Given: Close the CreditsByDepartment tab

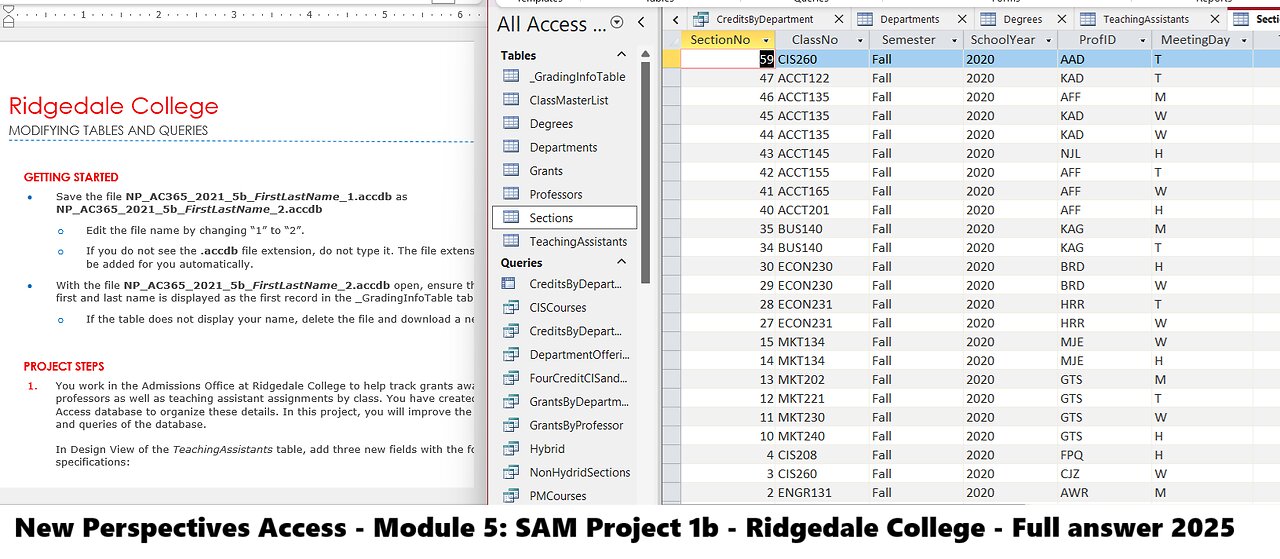Looking at the screenshot, I should 838,19.
